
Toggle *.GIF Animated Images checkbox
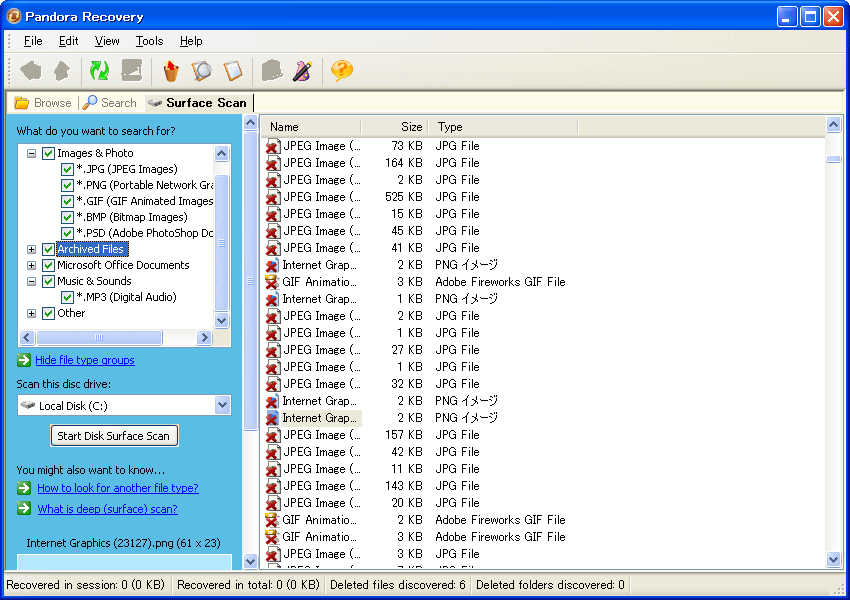[67, 201]
